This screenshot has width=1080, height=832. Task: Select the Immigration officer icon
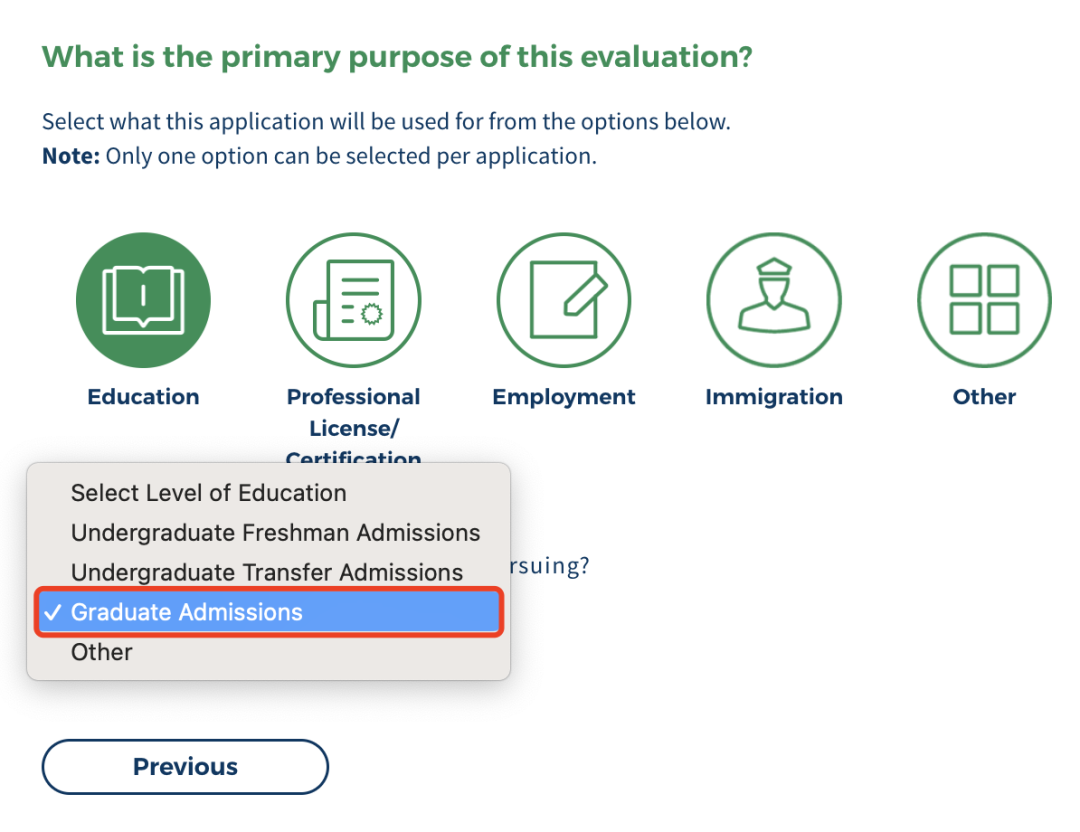click(x=774, y=300)
